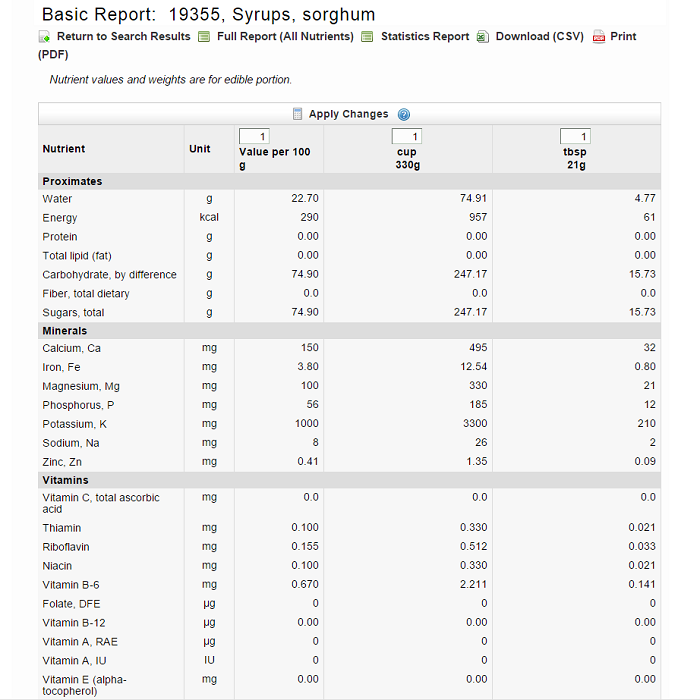Image resolution: width=700 pixels, height=700 pixels.
Task: Click the Full Report list icon
Action: 204,37
